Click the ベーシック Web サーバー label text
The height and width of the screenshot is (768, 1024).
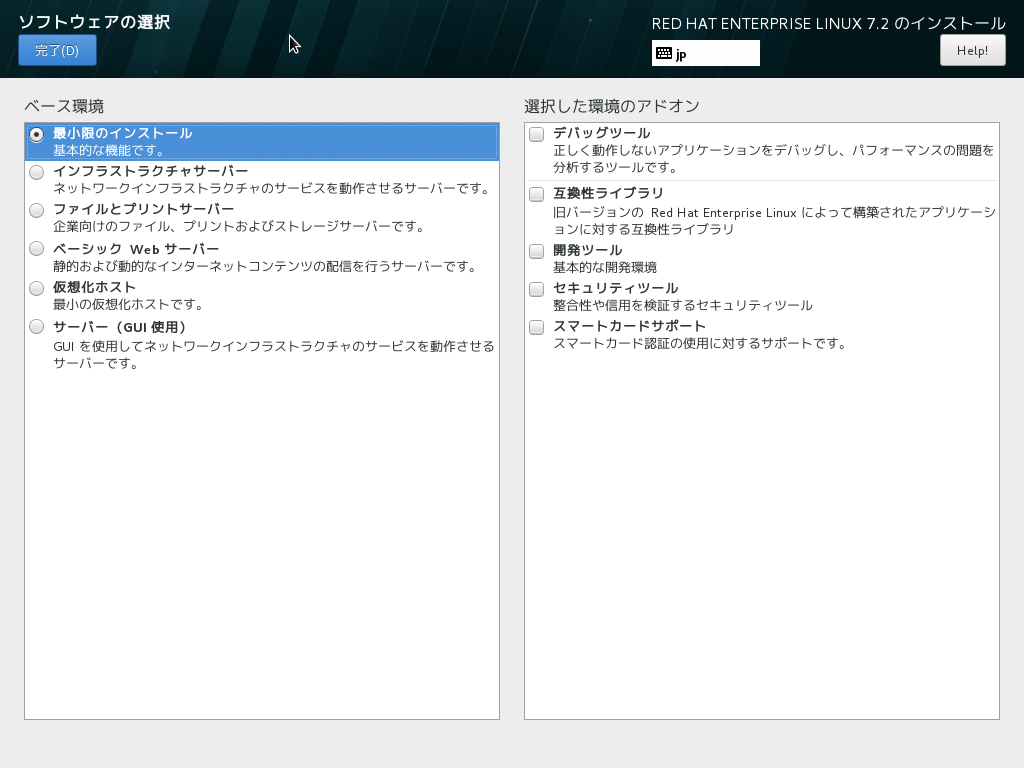136,249
